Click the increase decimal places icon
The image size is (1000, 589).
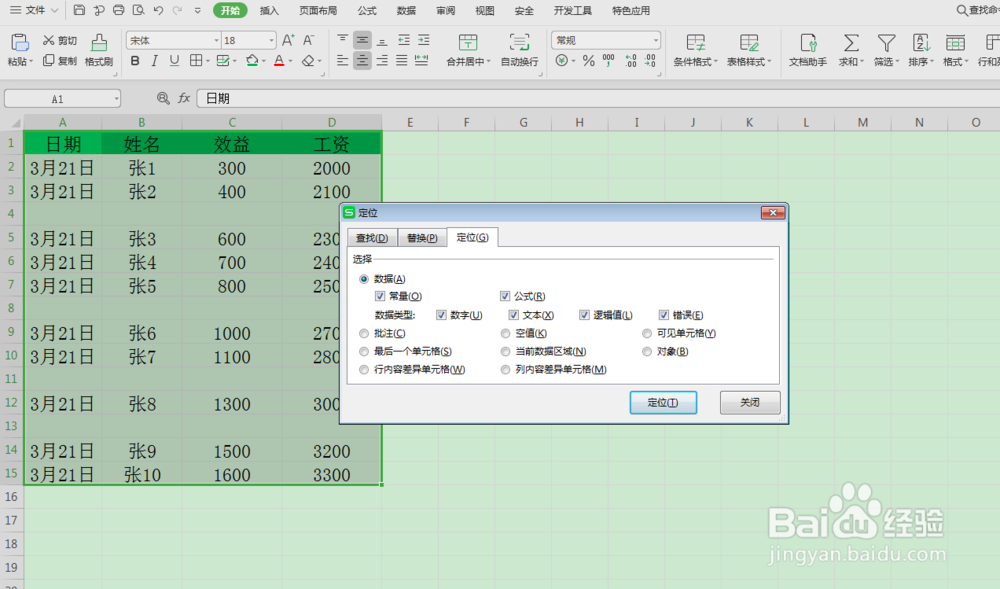point(631,61)
